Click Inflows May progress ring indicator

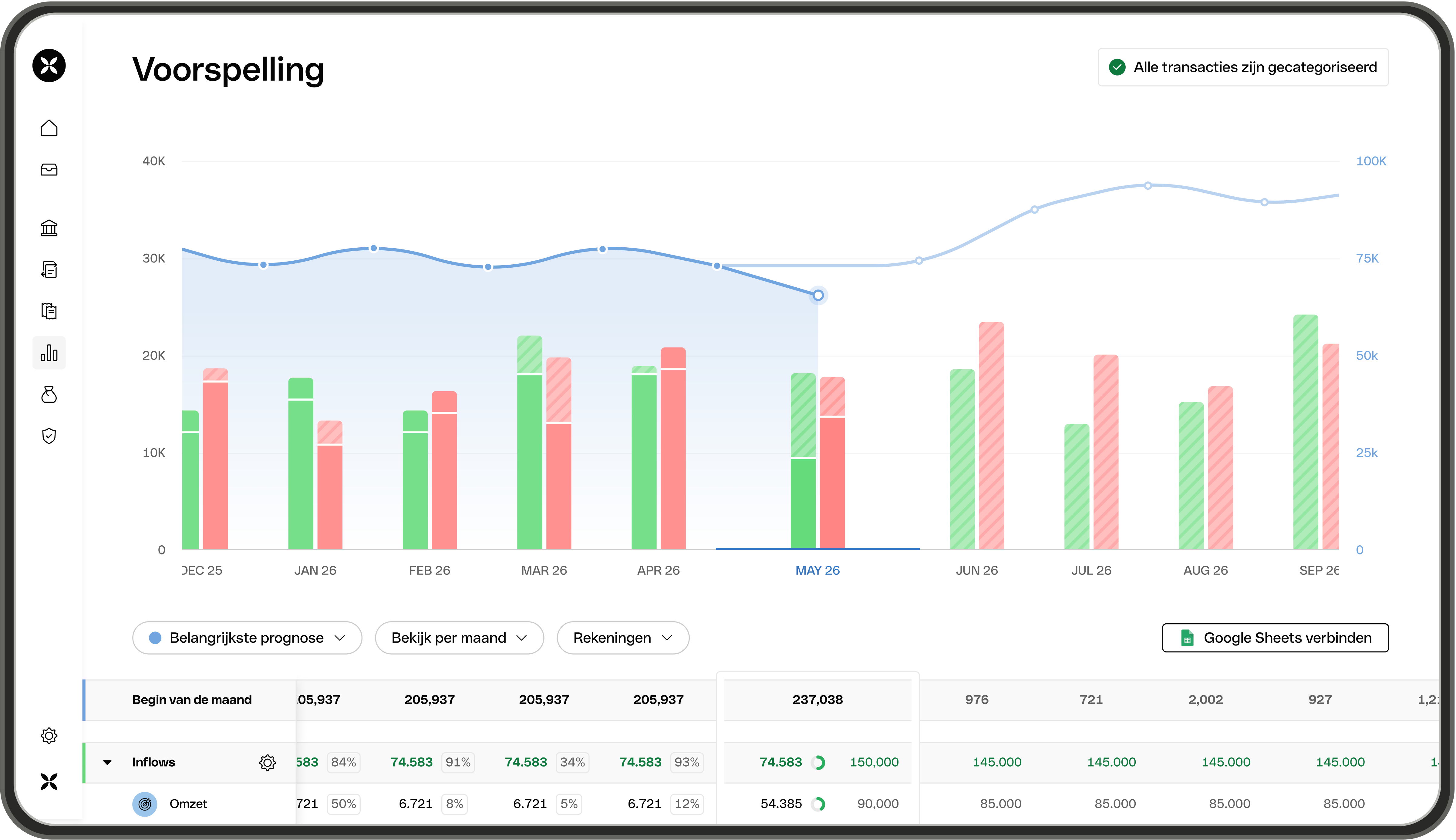(818, 762)
